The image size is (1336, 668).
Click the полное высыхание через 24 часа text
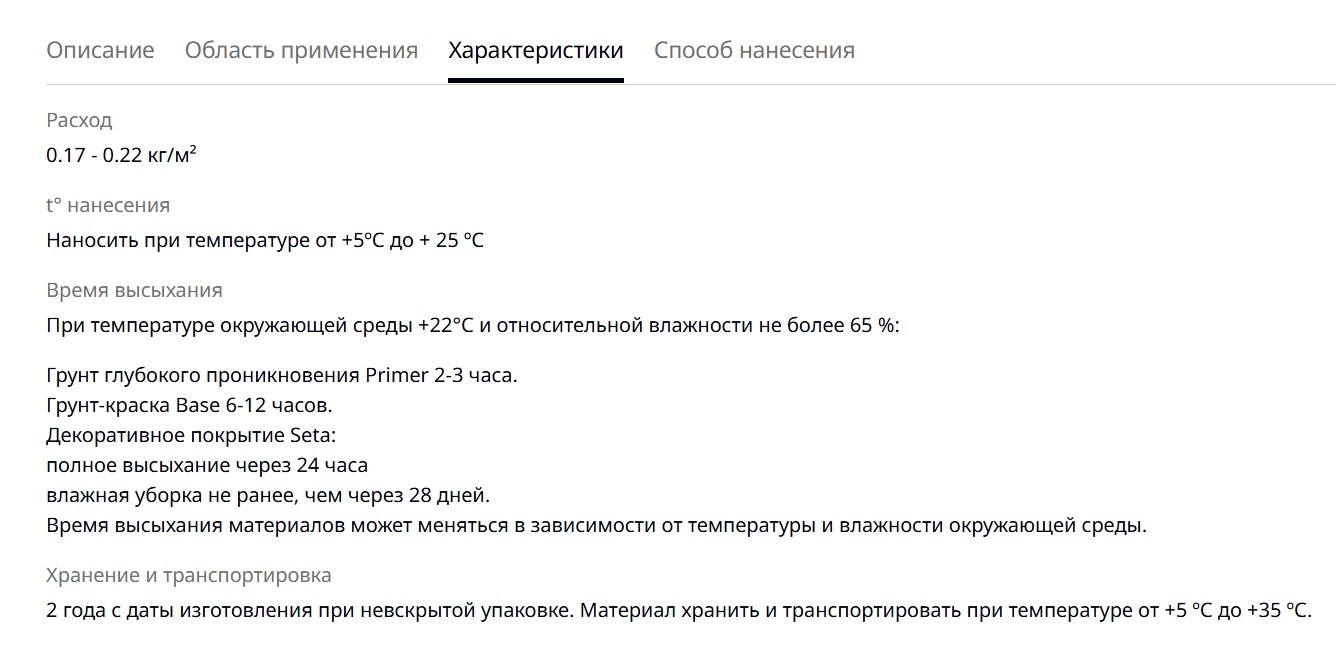(207, 465)
